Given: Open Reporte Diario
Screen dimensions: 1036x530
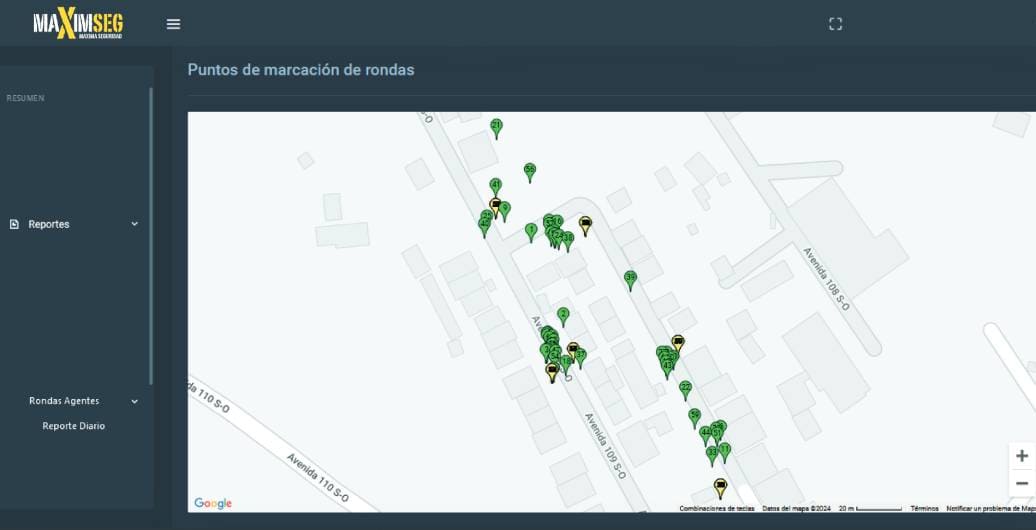Looking at the screenshot, I should (73, 426).
